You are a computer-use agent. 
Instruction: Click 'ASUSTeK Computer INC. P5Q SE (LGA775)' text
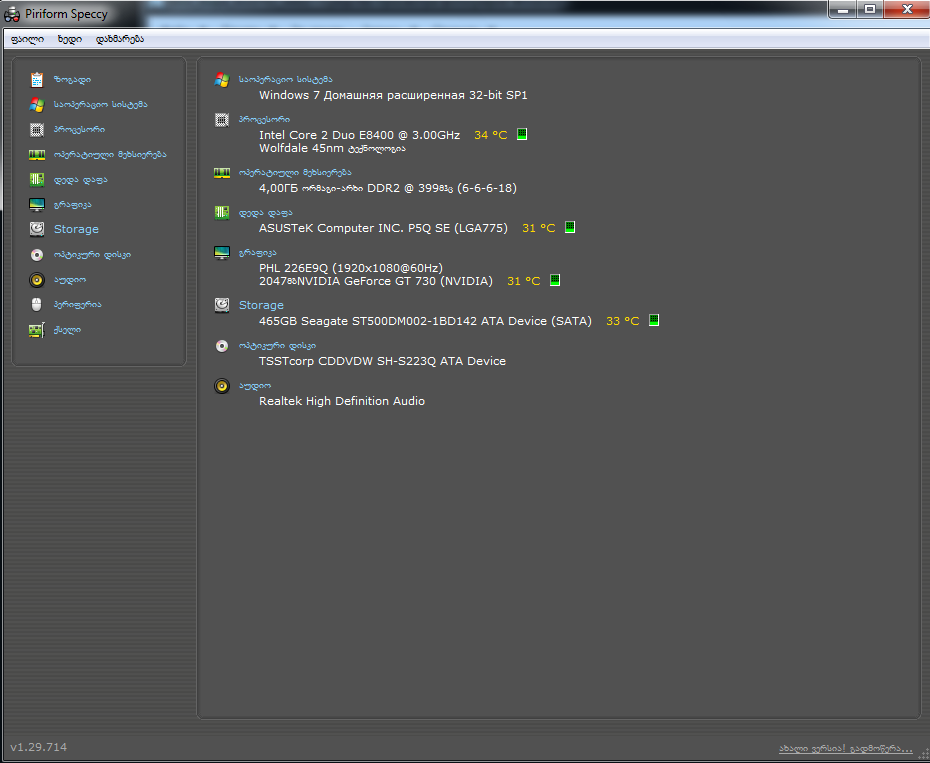point(383,228)
